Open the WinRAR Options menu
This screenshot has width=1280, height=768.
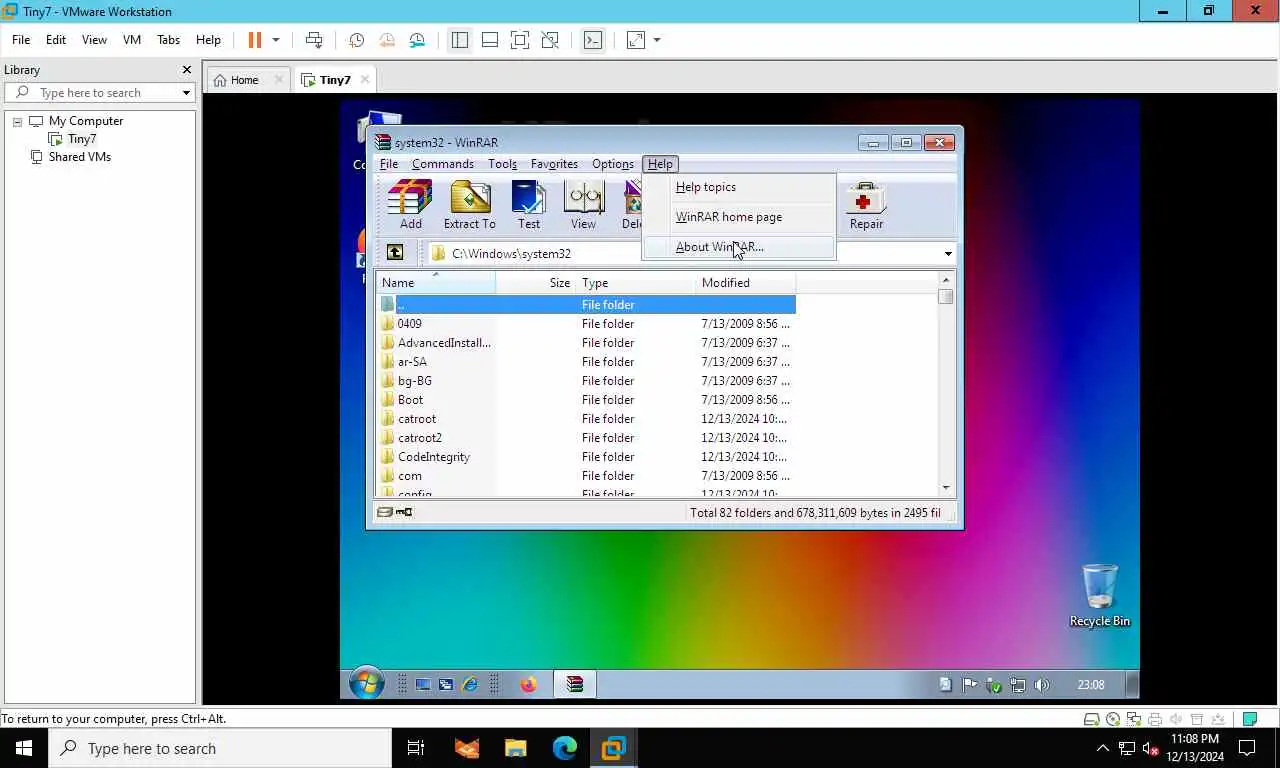coord(612,164)
